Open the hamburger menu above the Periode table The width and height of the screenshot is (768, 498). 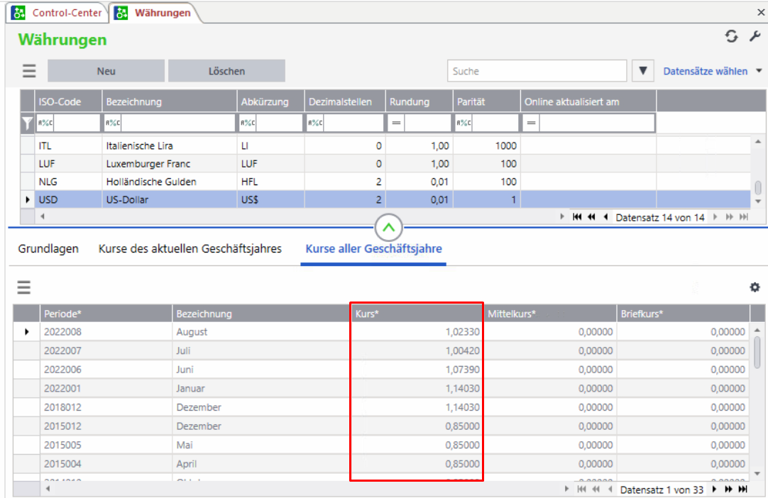(x=24, y=287)
